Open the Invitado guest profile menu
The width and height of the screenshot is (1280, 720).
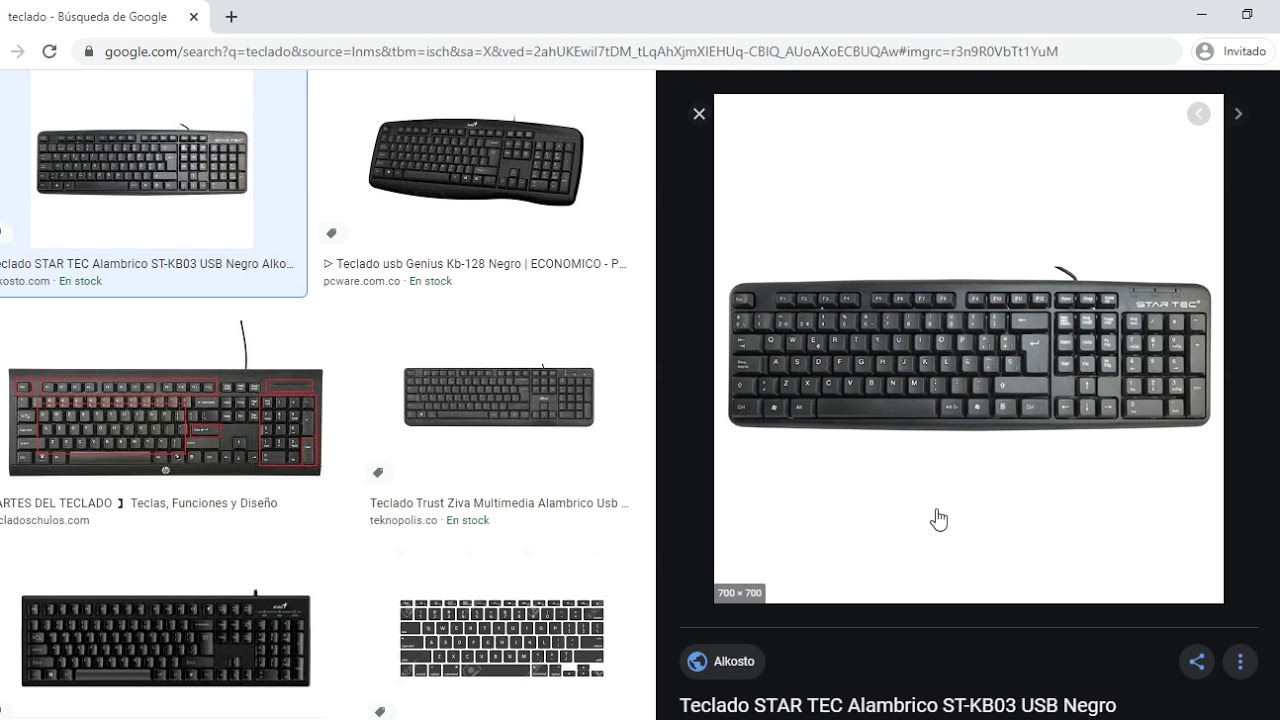click(x=1231, y=51)
